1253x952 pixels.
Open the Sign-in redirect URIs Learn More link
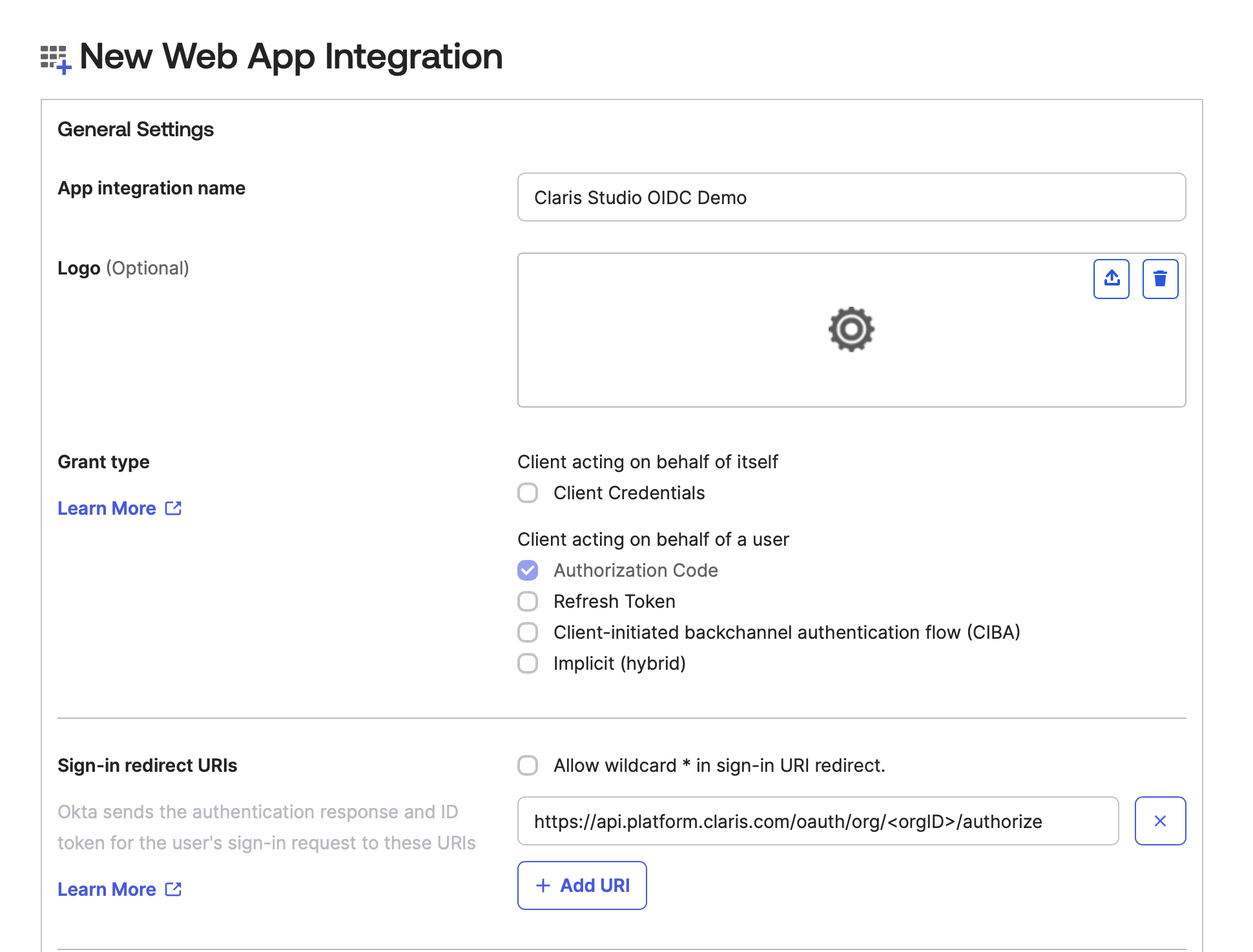click(107, 889)
